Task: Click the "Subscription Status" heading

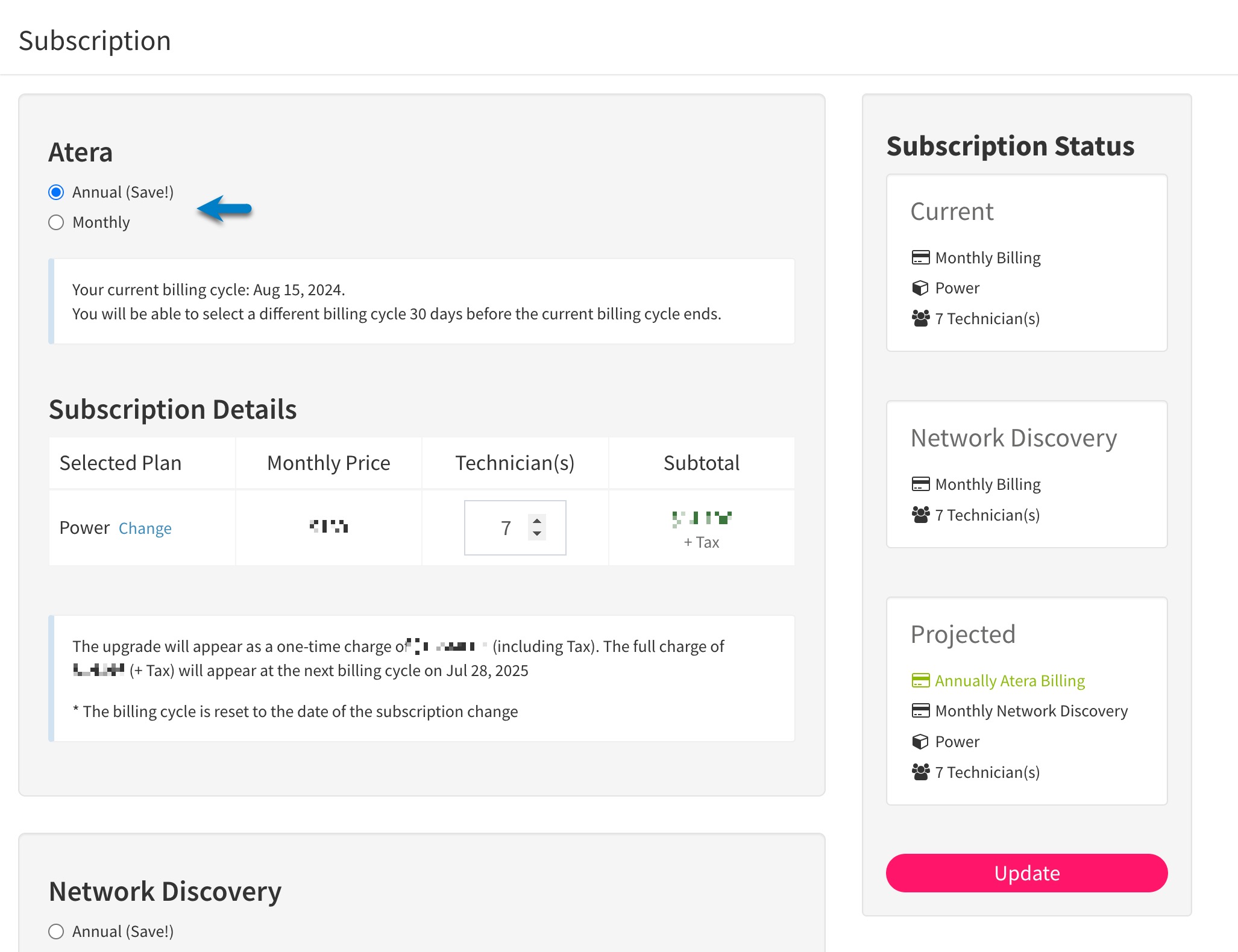Action: point(1010,146)
